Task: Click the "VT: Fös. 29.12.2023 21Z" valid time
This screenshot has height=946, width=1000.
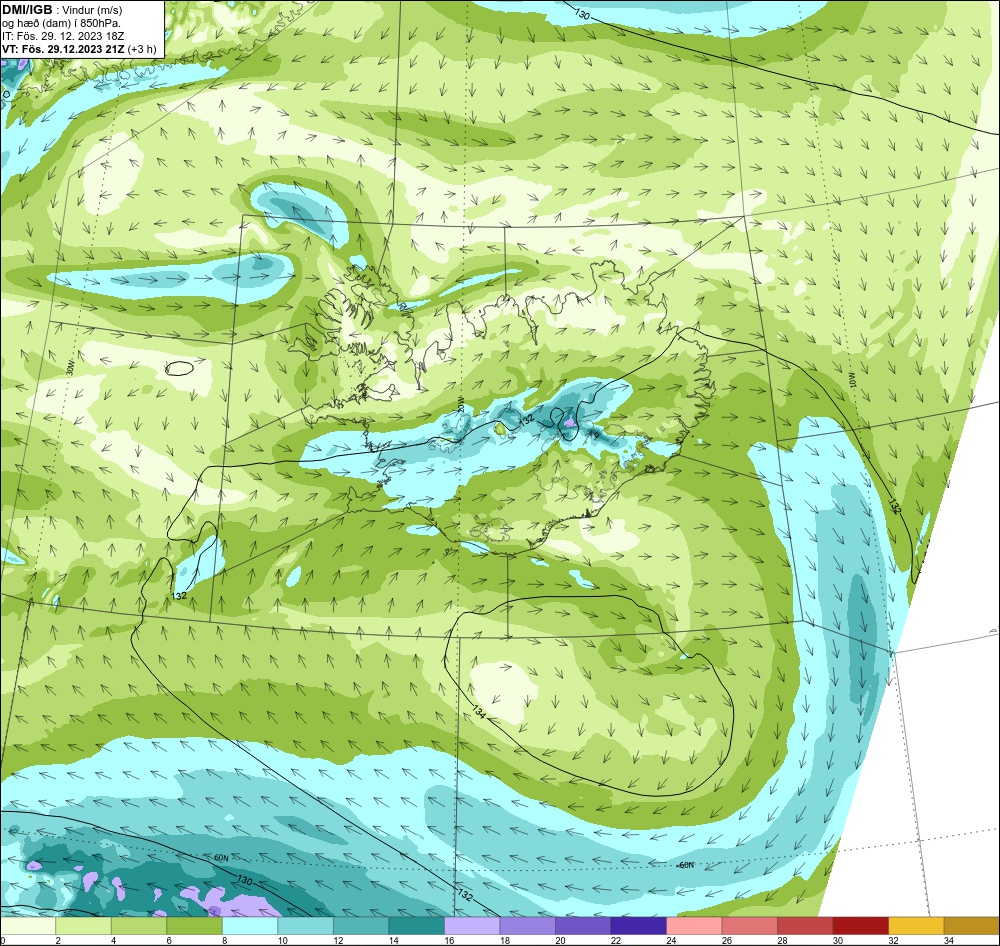Action: pos(63,49)
